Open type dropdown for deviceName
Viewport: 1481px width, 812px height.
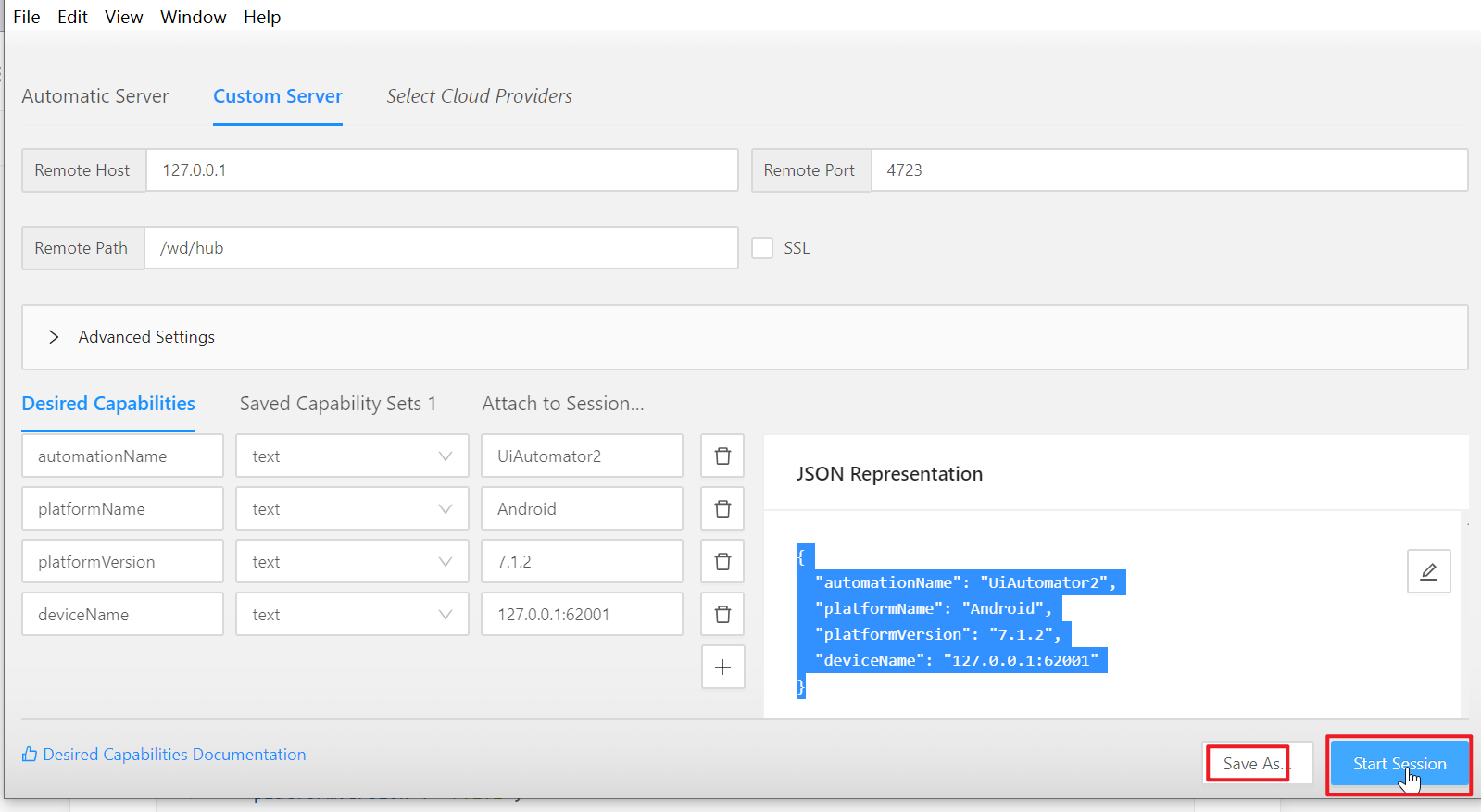click(x=352, y=614)
